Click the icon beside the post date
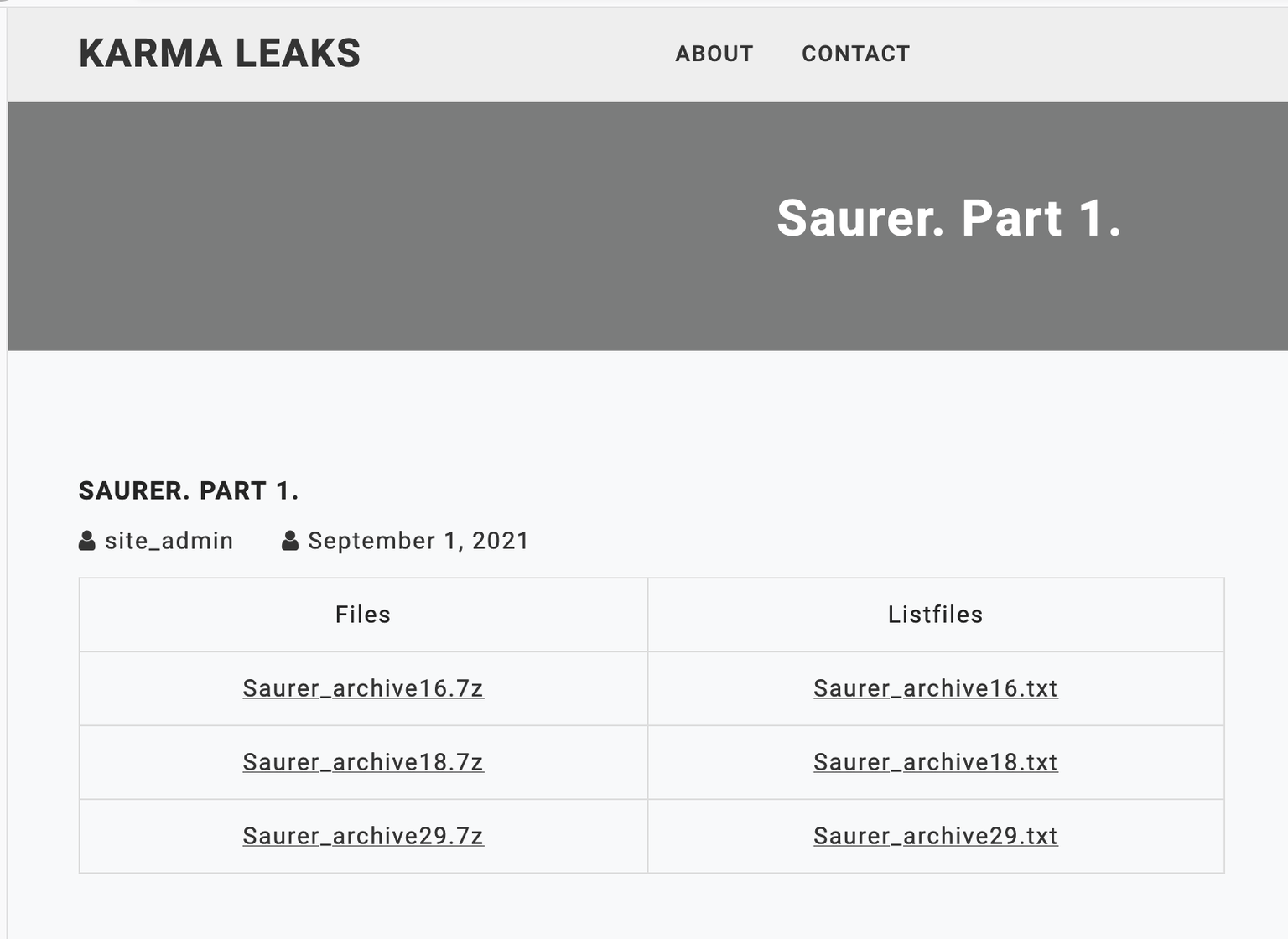 [290, 541]
